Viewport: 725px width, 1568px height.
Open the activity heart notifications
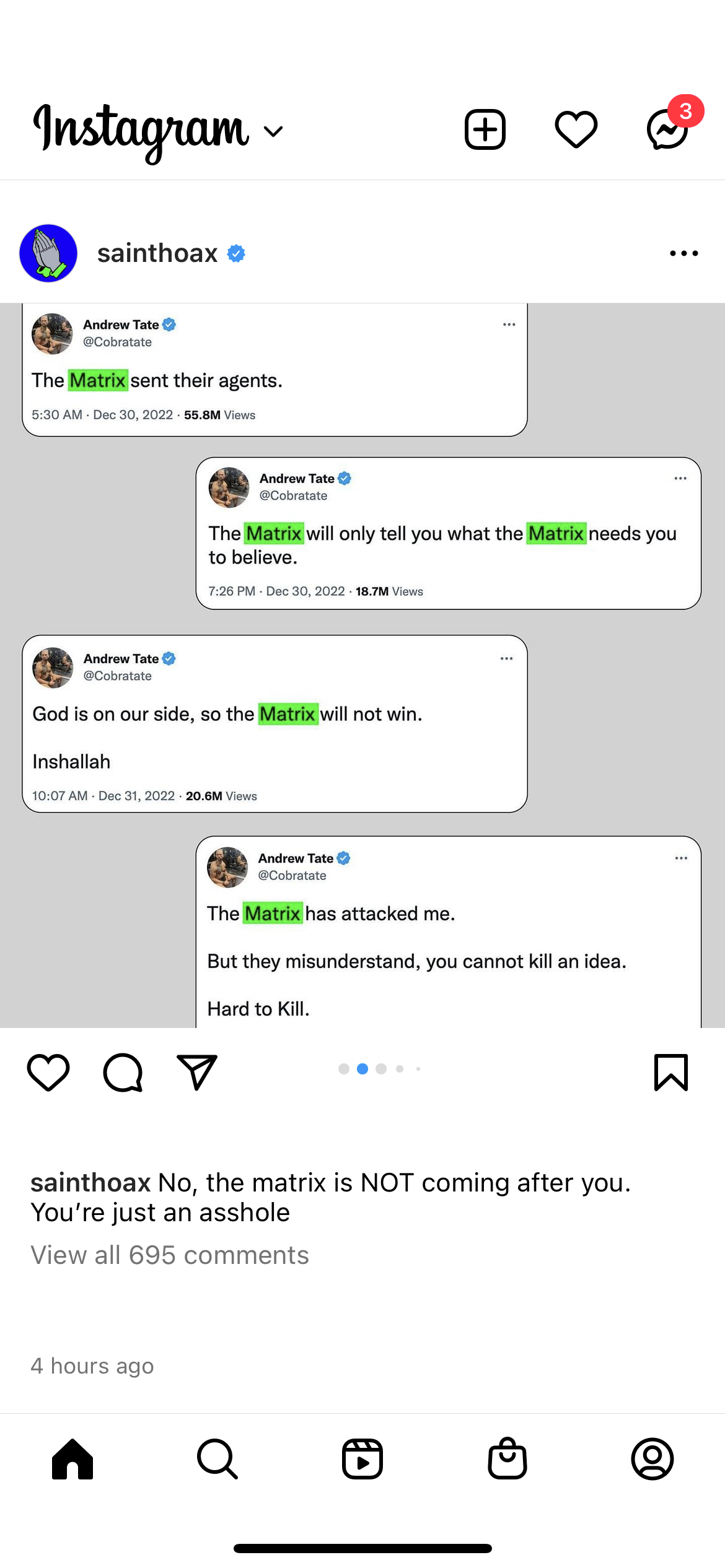[x=576, y=130]
